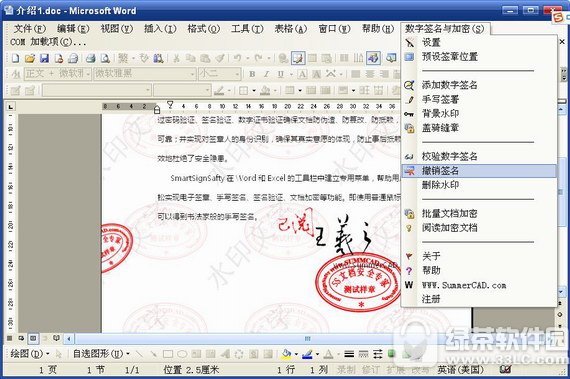Viewport: 570px width, 379px height.
Task: Click COM 加载项(C)... toolbar button
Action: point(48,42)
